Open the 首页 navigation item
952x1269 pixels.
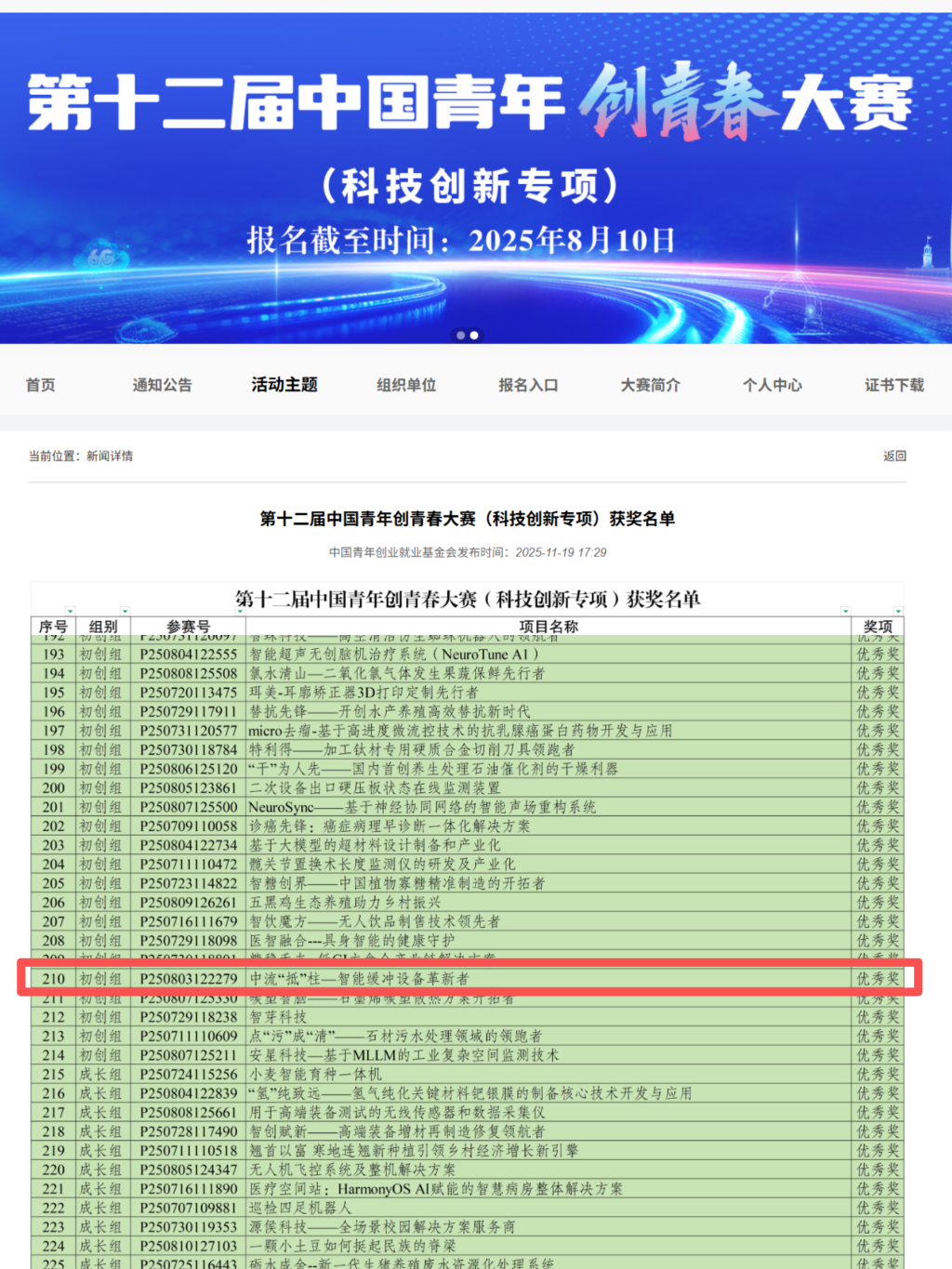41,385
